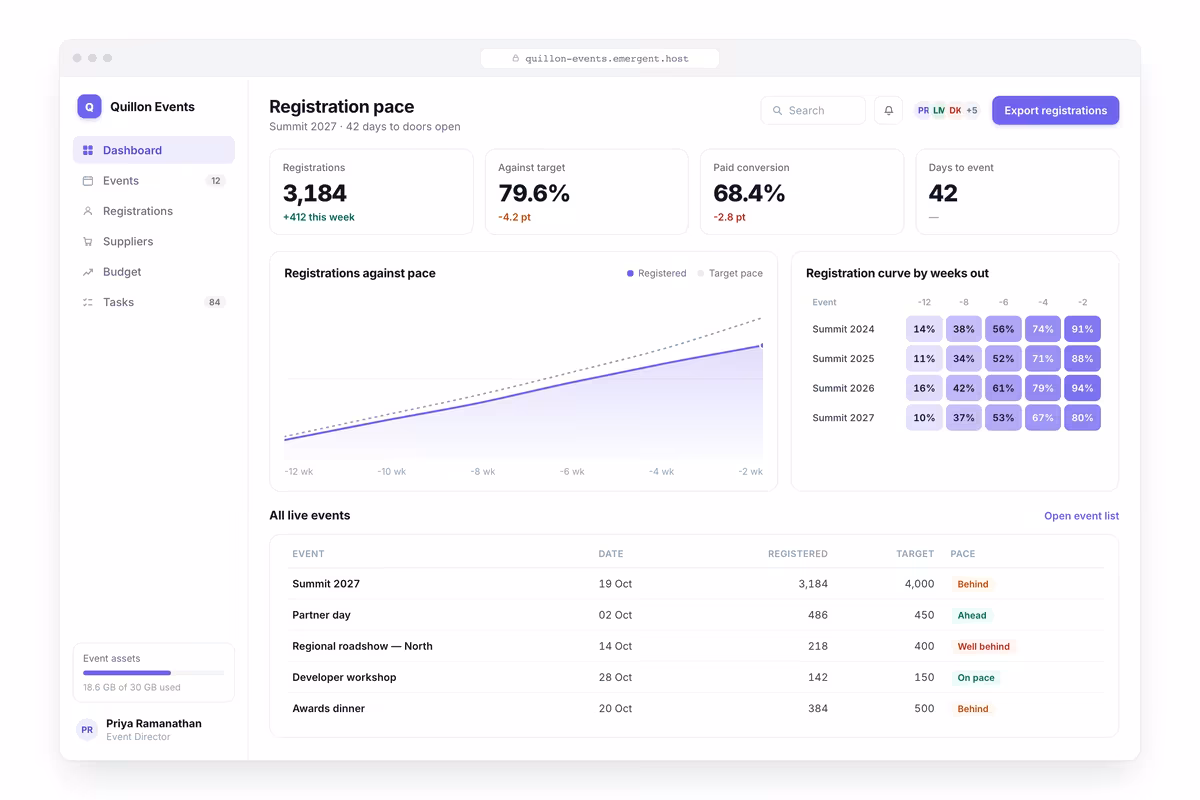The height and width of the screenshot is (800, 1200).
Task: Click Summit 2026 94% heatmap cell
Action: [1082, 388]
